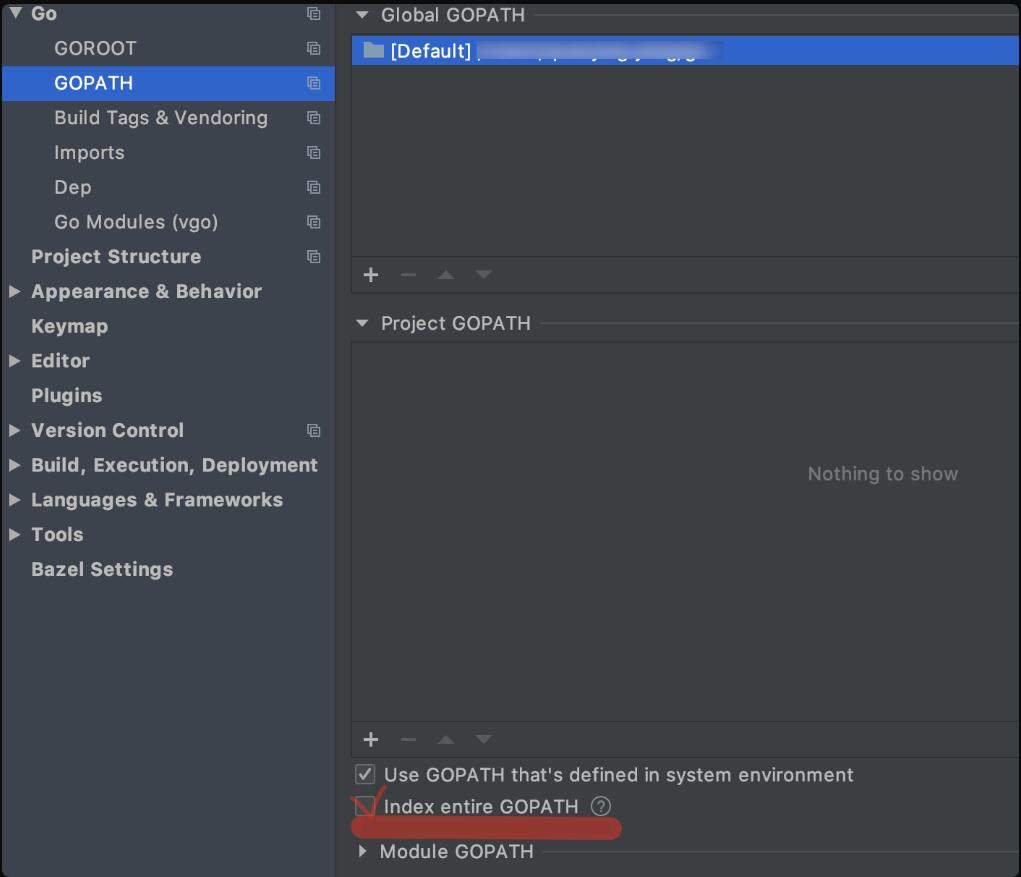
Task: Open the Go Modules (vgo) settings page
Action: tap(136, 222)
